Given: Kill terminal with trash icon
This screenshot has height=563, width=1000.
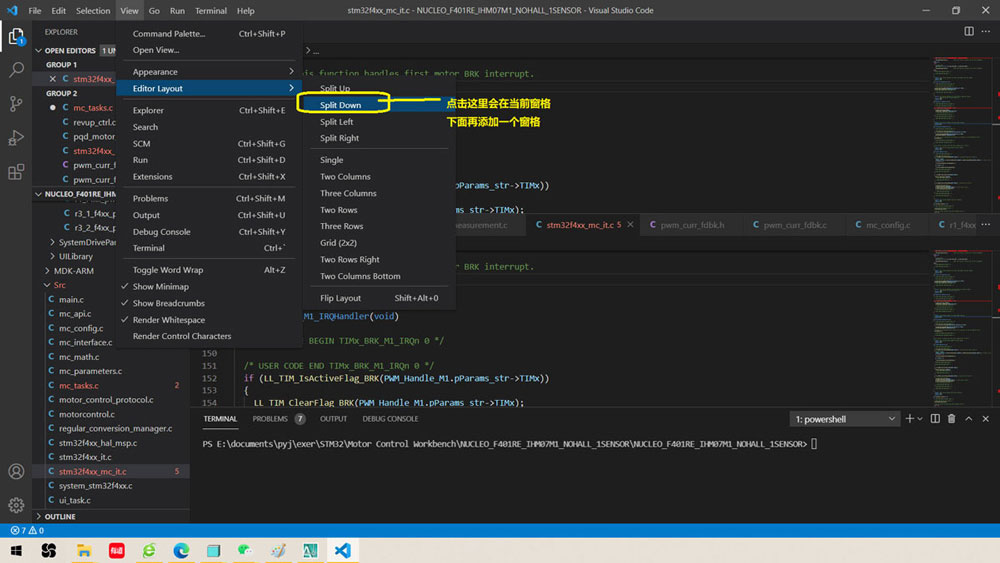Looking at the screenshot, I should click(952, 419).
